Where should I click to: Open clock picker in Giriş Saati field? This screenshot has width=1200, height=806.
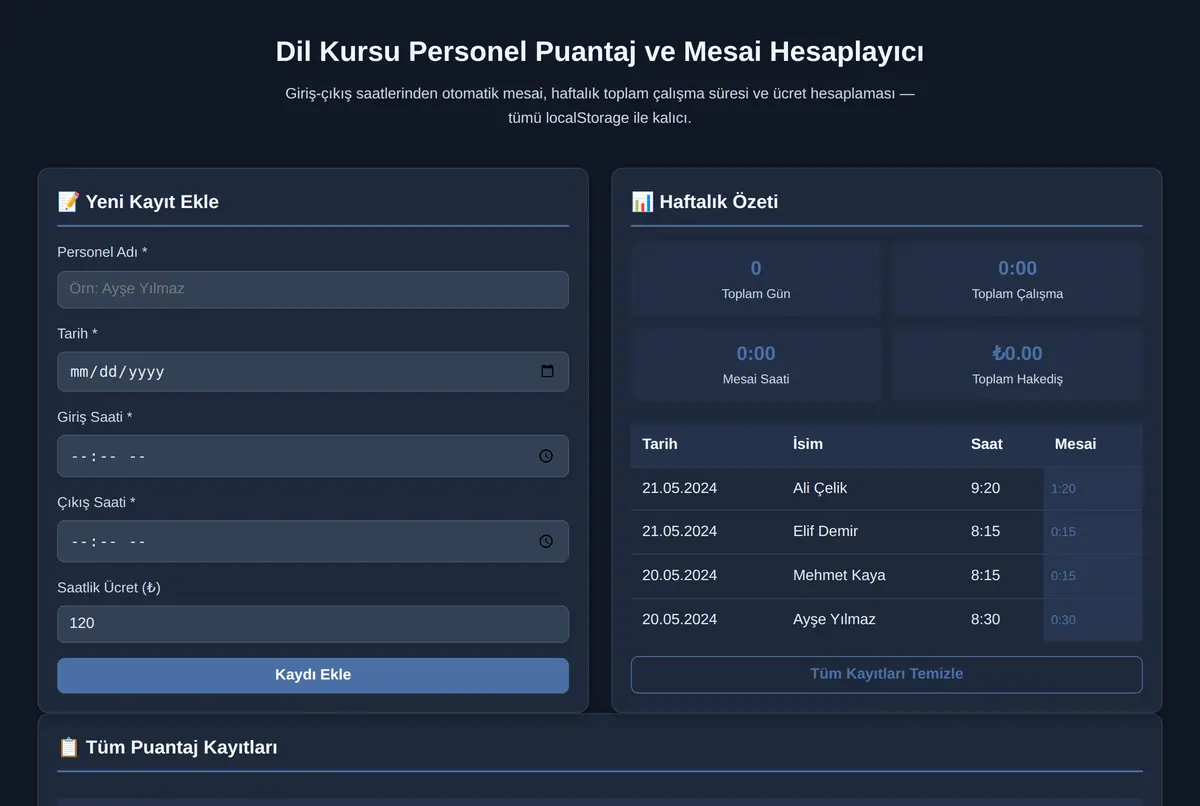click(x=546, y=456)
